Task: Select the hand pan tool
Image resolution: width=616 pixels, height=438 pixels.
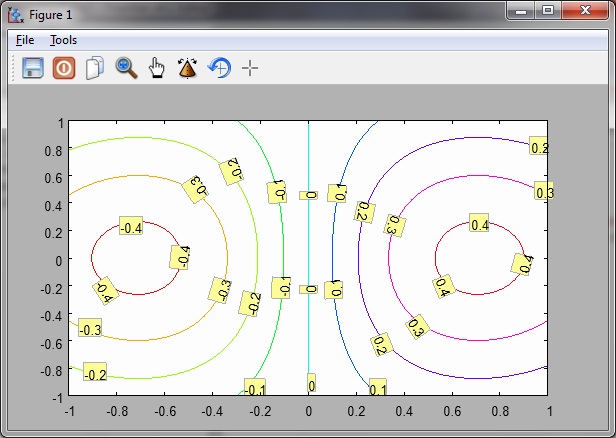Action: coord(156,68)
